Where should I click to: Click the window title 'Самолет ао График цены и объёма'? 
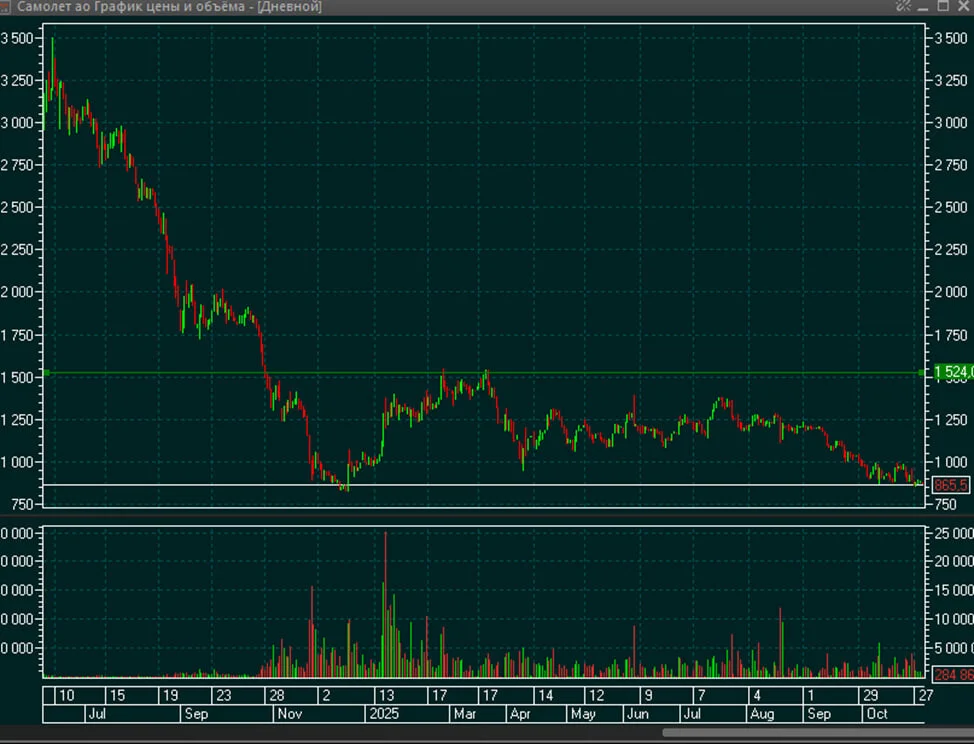pos(131,7)
